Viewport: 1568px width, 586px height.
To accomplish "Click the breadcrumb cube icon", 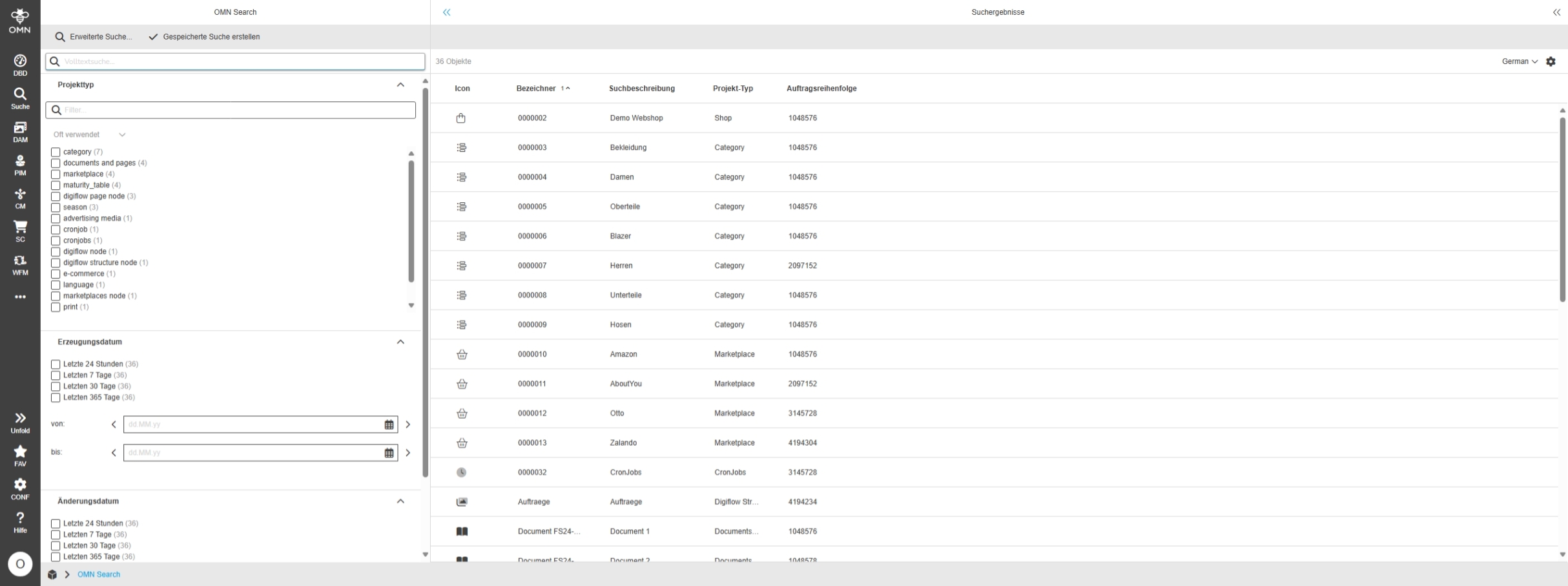I will (52, 574).
